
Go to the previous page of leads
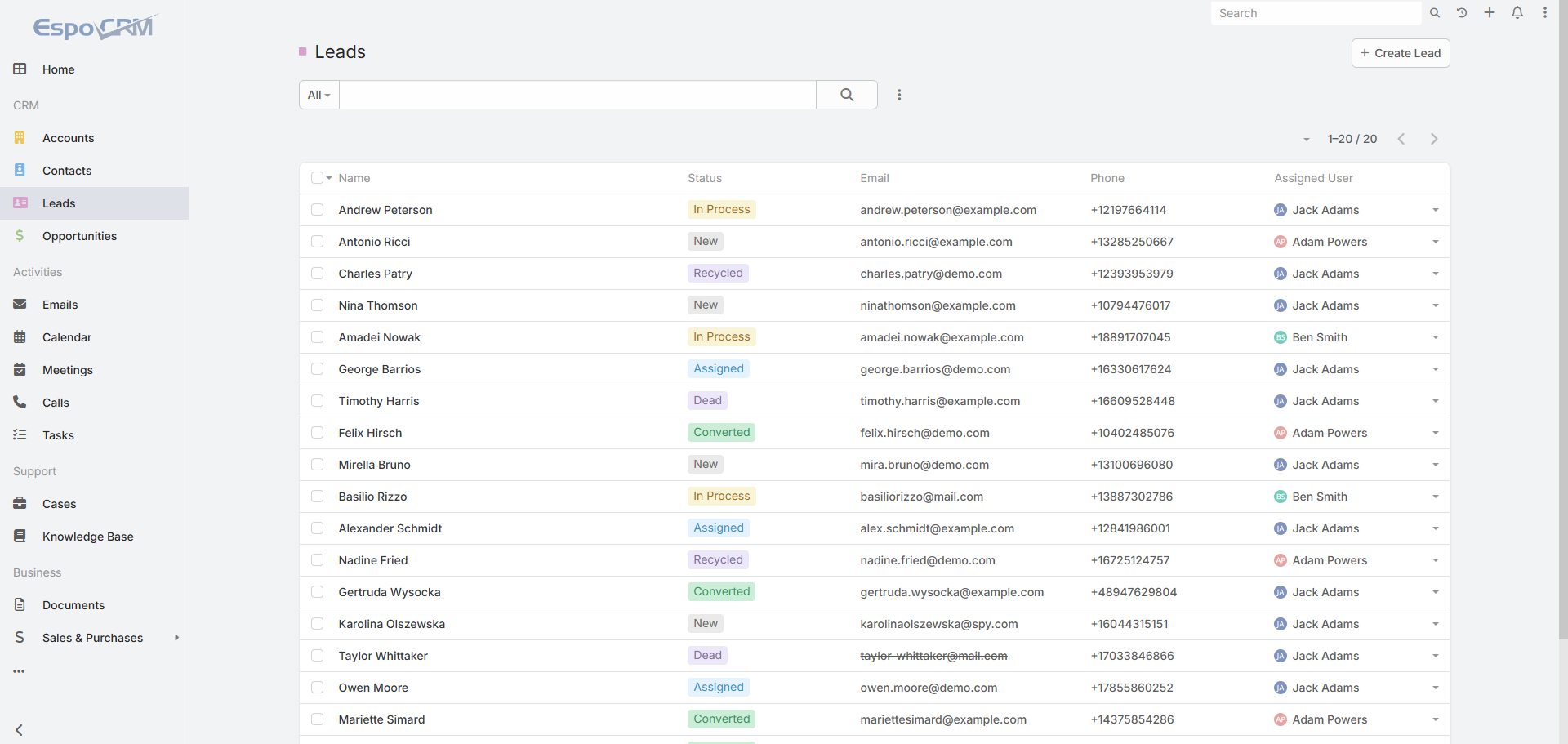tap(1401, 139)
